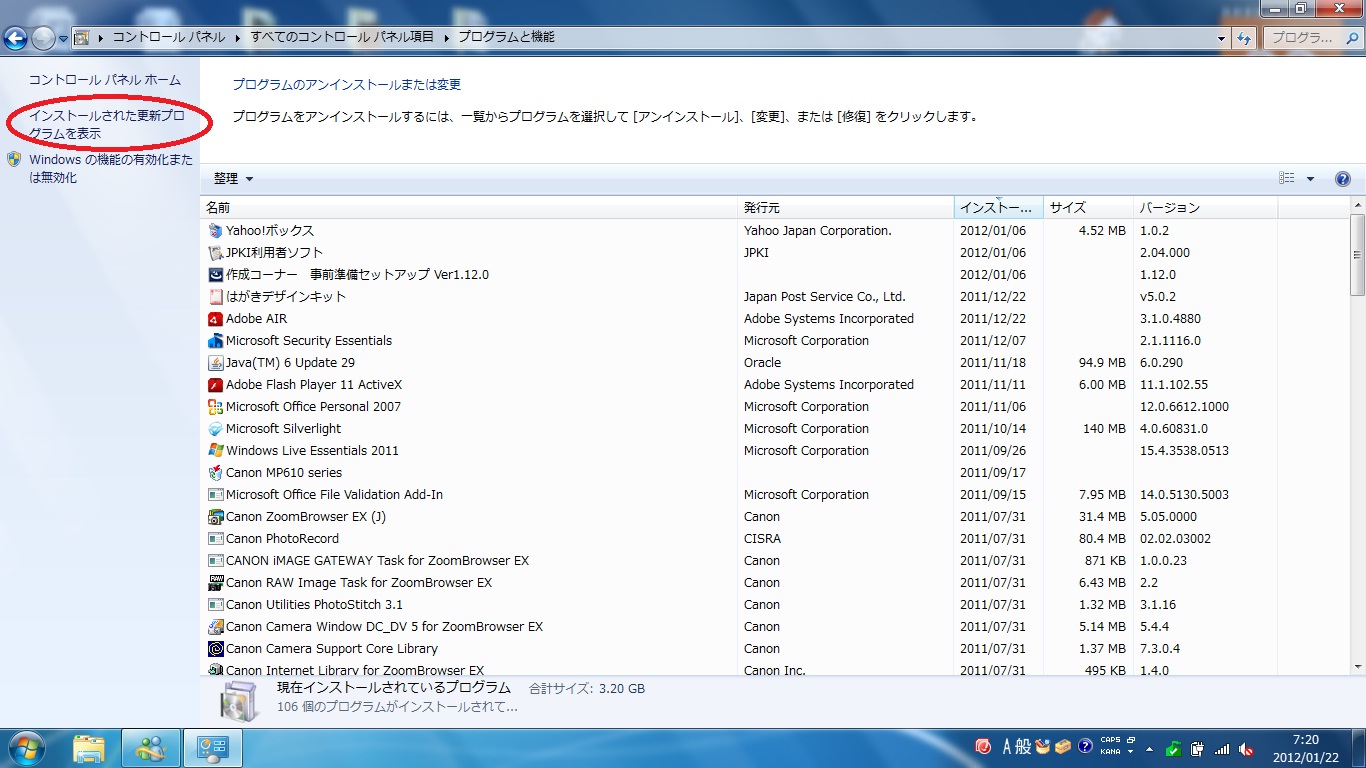Sort by the インストール date column header
This screenshot has height=768, width=1366.
tap(999, 208)
